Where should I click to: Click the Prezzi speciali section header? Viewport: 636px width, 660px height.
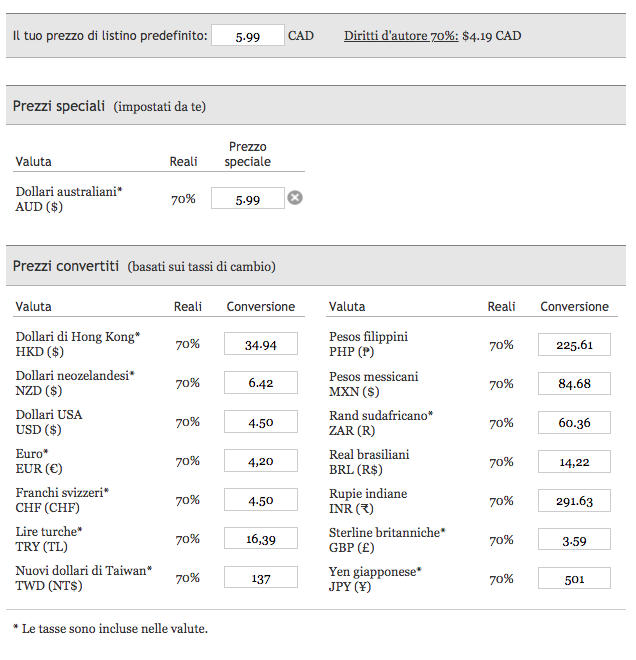(x=59, y=106)
